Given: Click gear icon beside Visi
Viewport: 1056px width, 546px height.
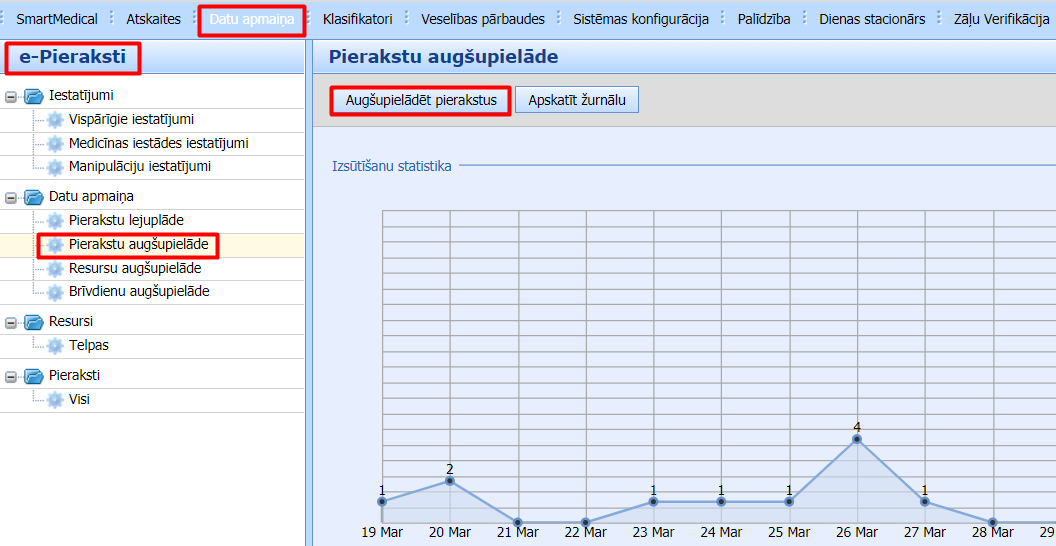Looking at the screenshot, I should click(x=55, y=400).
